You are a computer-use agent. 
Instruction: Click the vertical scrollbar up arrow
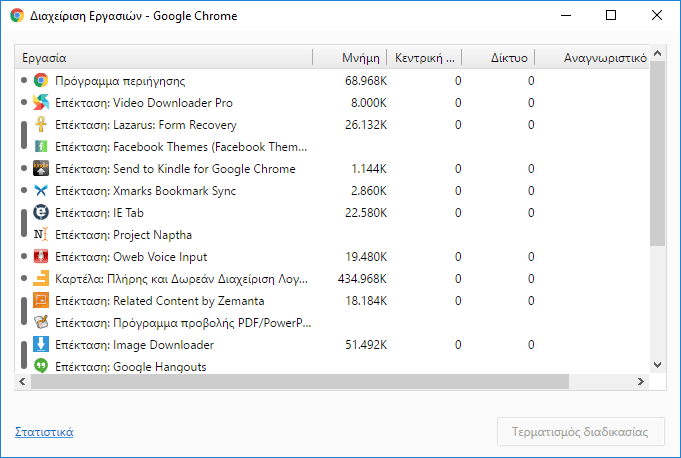(x=658, y=53)
